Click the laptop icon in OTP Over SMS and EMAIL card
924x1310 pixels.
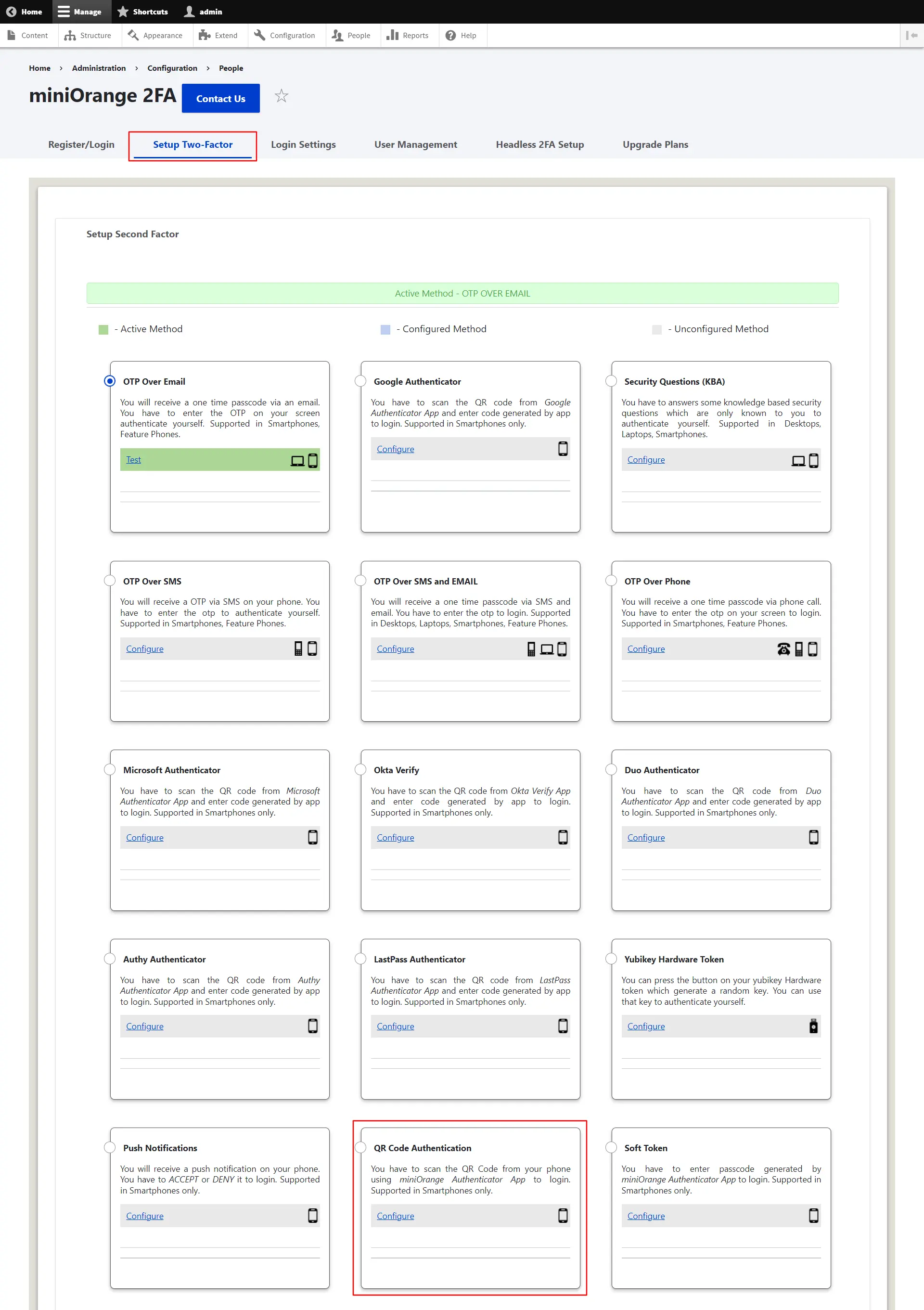point(547,649)
